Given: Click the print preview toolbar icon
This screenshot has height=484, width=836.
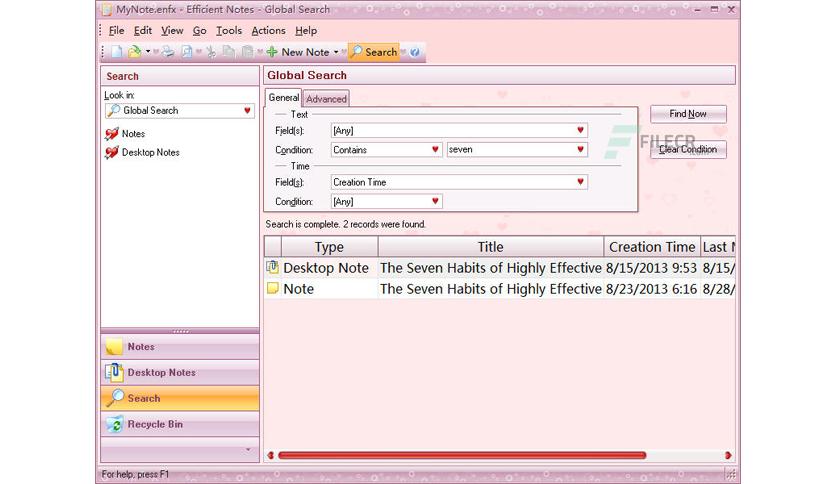Looking at the screenshot, I should point(187,52).
